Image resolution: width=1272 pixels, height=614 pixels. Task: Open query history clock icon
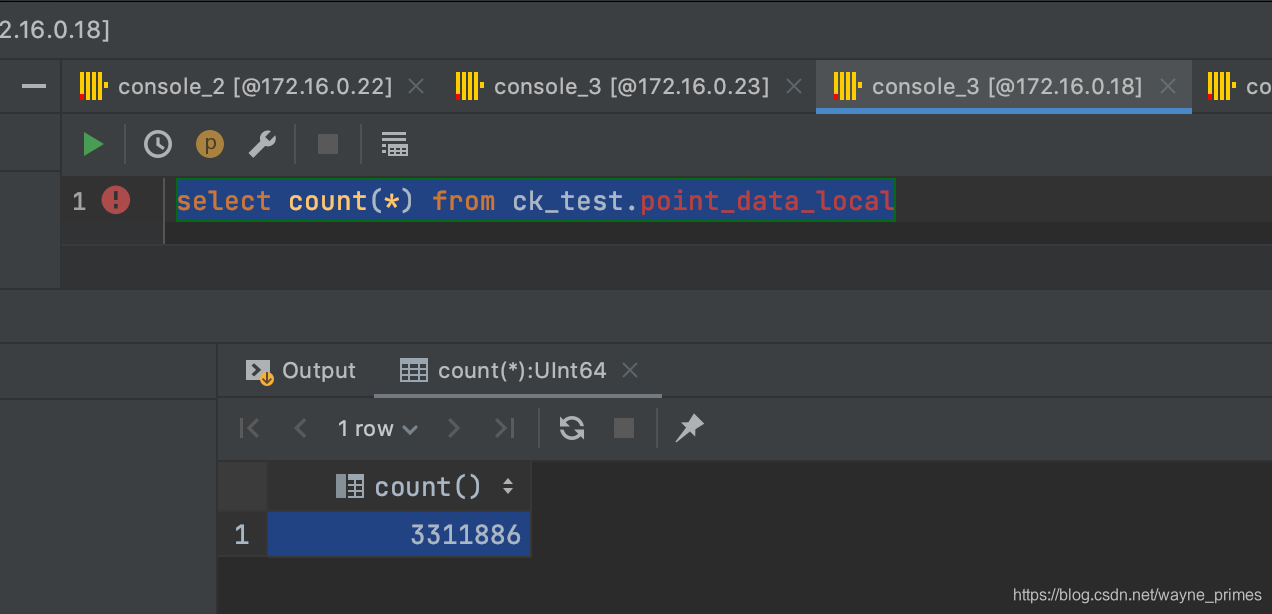tap(157, 145)
